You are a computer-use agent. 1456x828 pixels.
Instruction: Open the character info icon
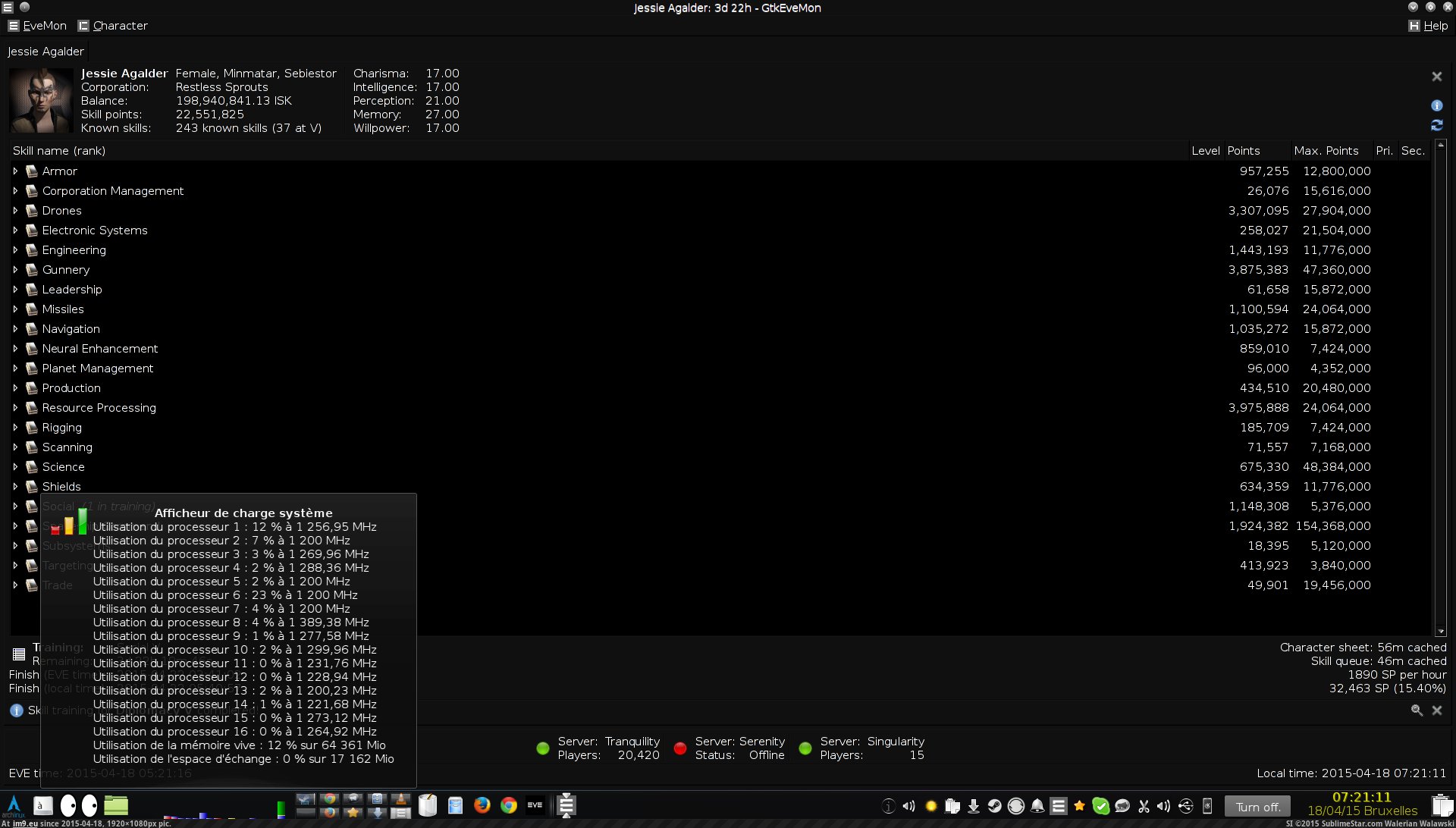1436,105
